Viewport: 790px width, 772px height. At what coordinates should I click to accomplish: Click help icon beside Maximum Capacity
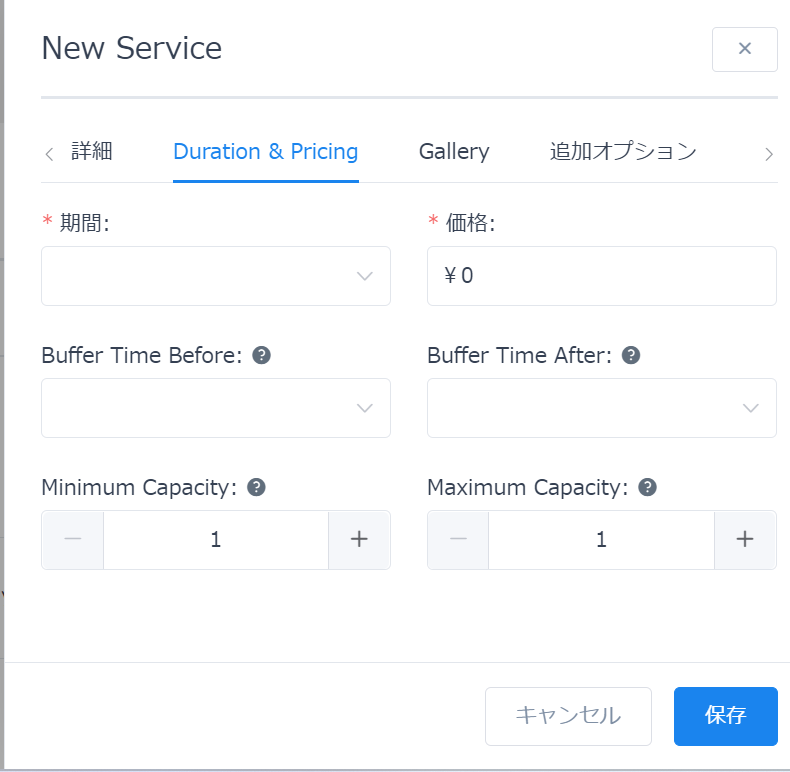pos(647,487)
